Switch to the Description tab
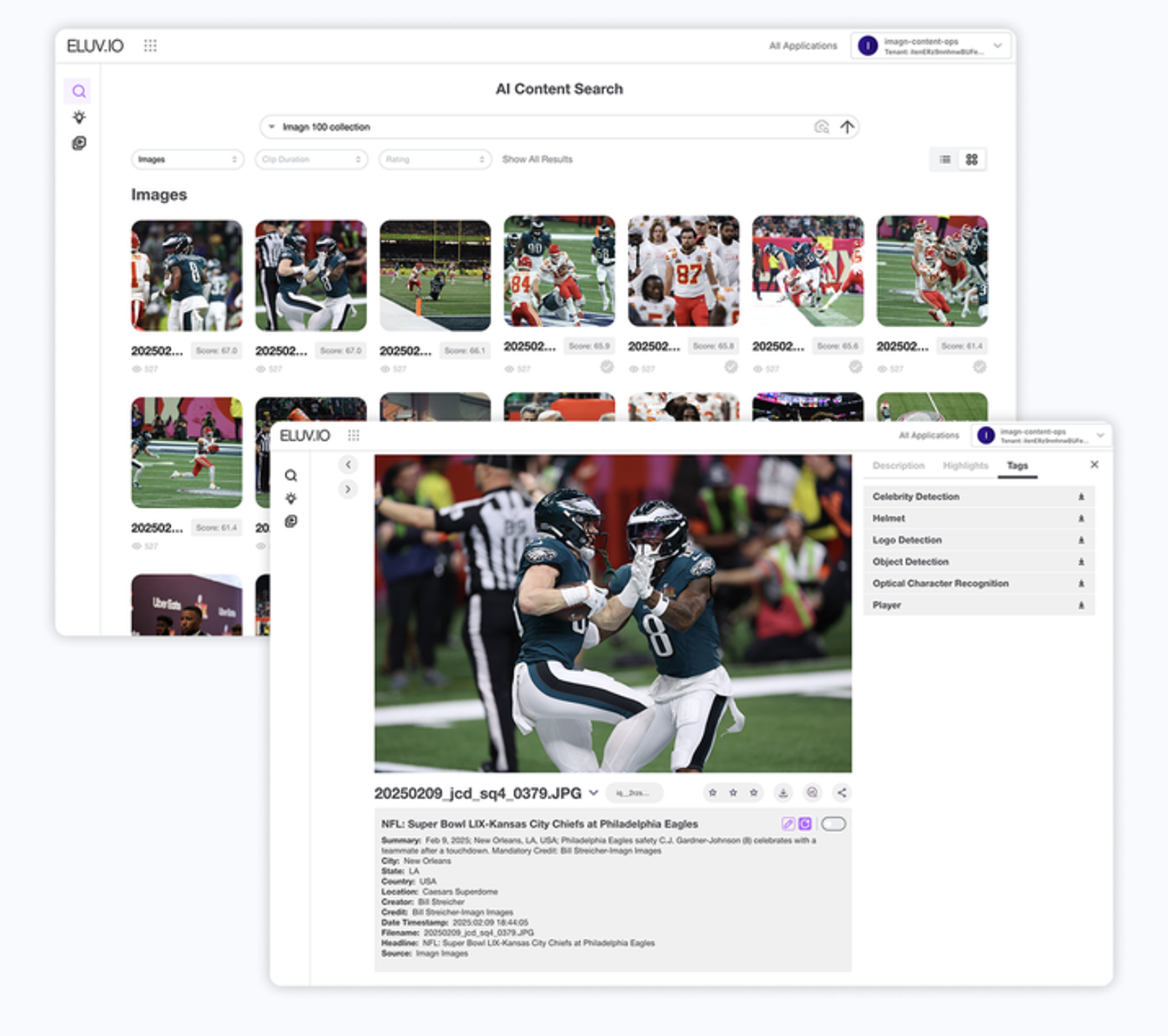 pyautogui.click(x=899, y=465)
